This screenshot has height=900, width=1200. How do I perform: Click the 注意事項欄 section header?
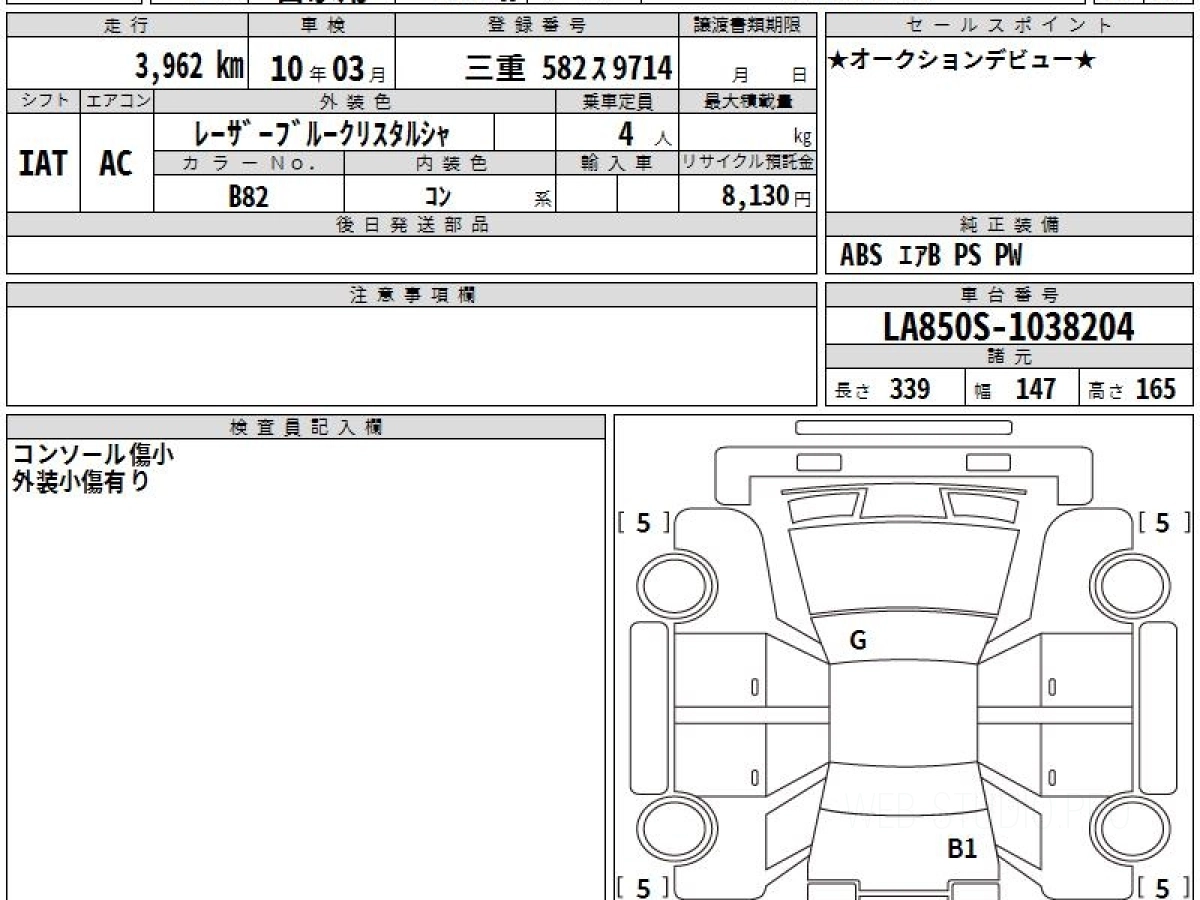(x=411, y=295)
